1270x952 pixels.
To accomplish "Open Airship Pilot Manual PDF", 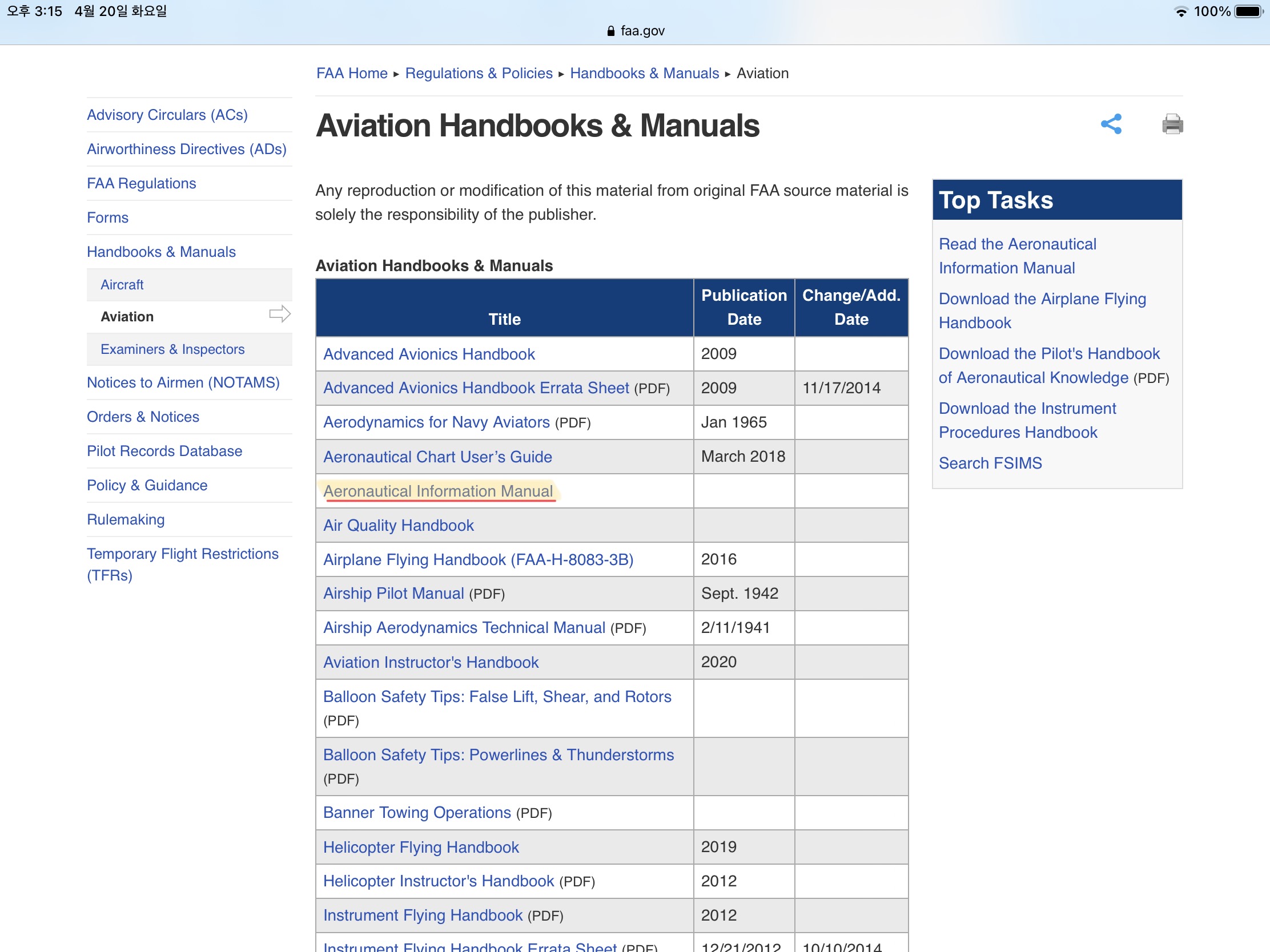I will pyautogui.click(x=393, y=594).
